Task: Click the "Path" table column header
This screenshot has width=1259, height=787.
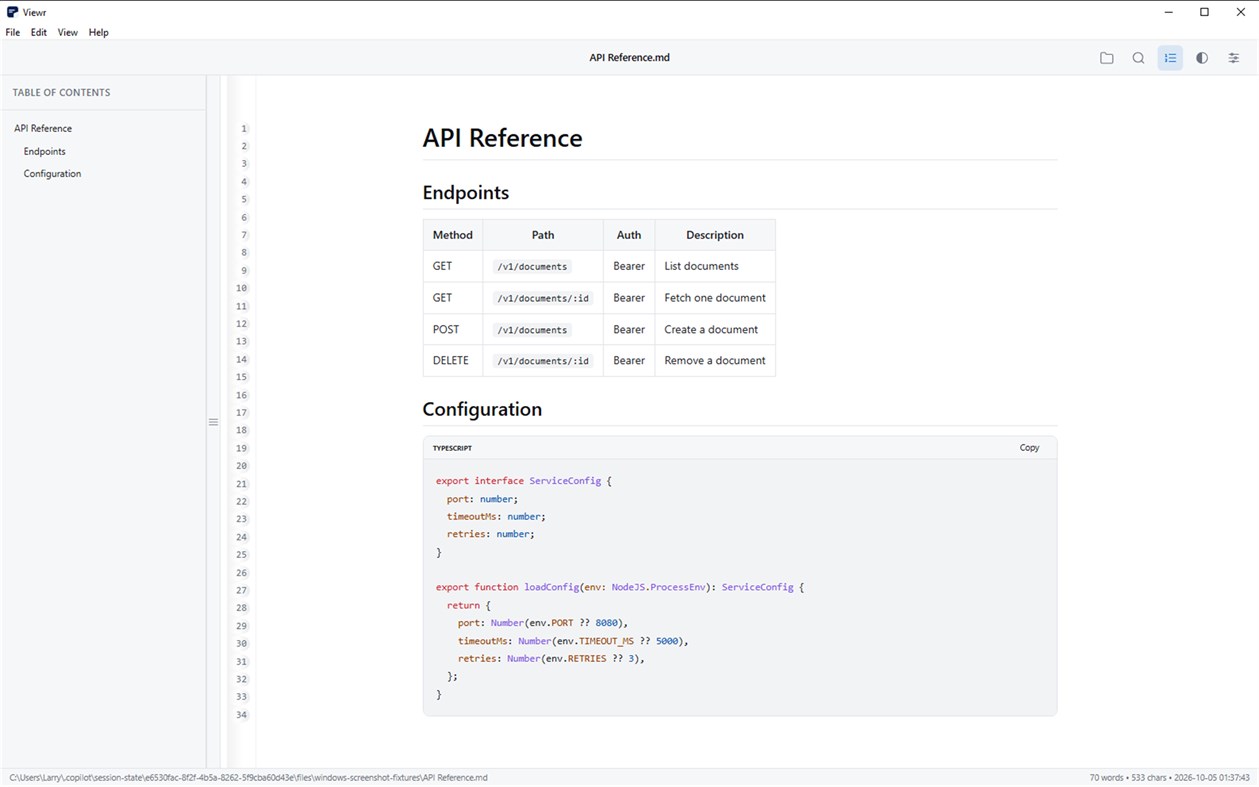Action: tap(543, 235)
